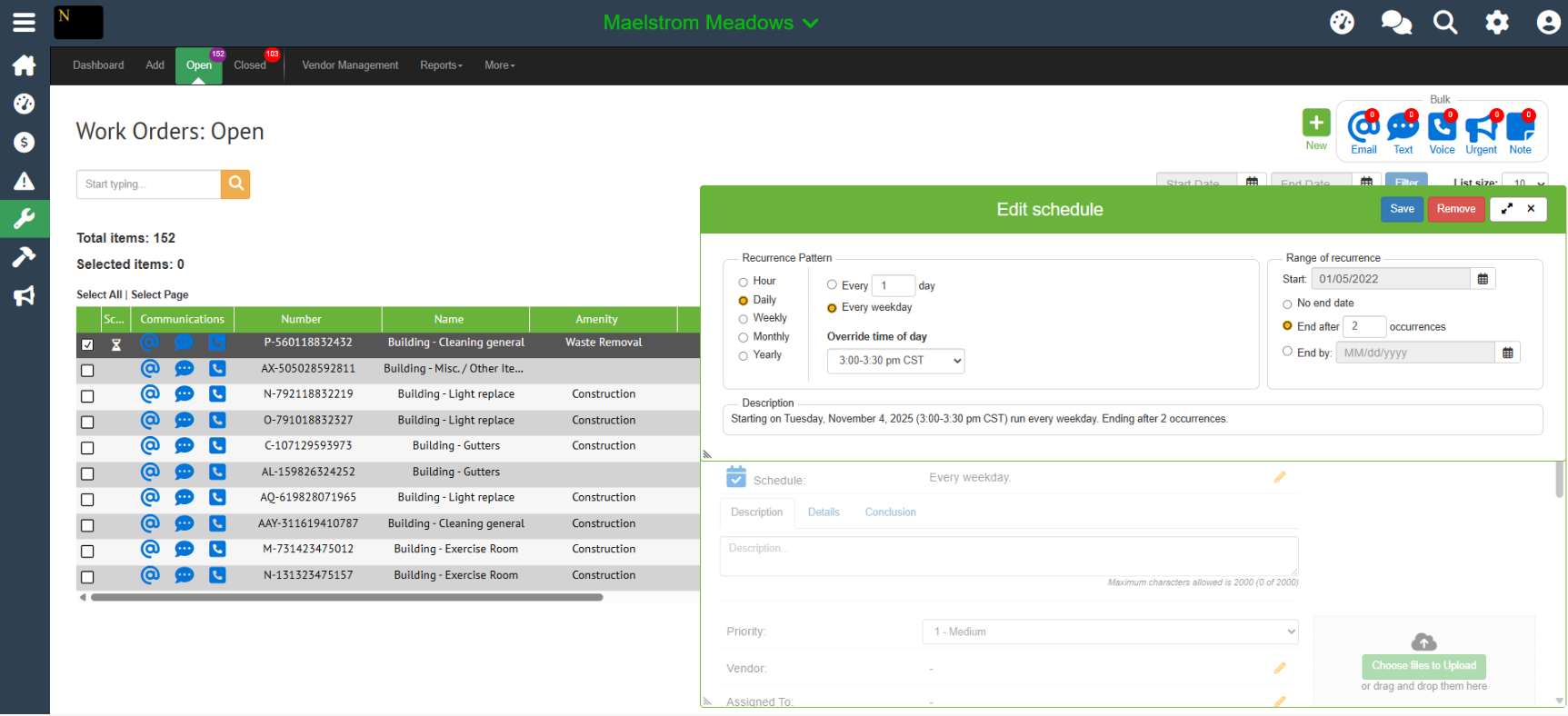The width and height of the screenshot is (1568, 716).
Task: Click the Save button
Action: point(1402,209)
